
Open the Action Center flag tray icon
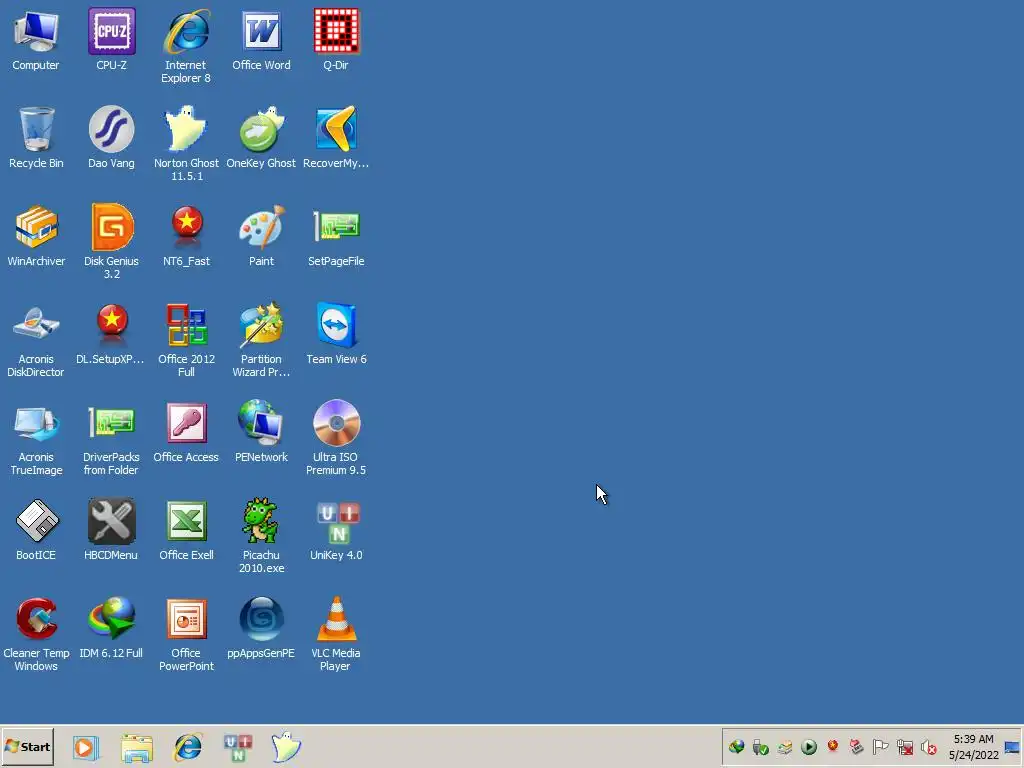click(880, 746)
